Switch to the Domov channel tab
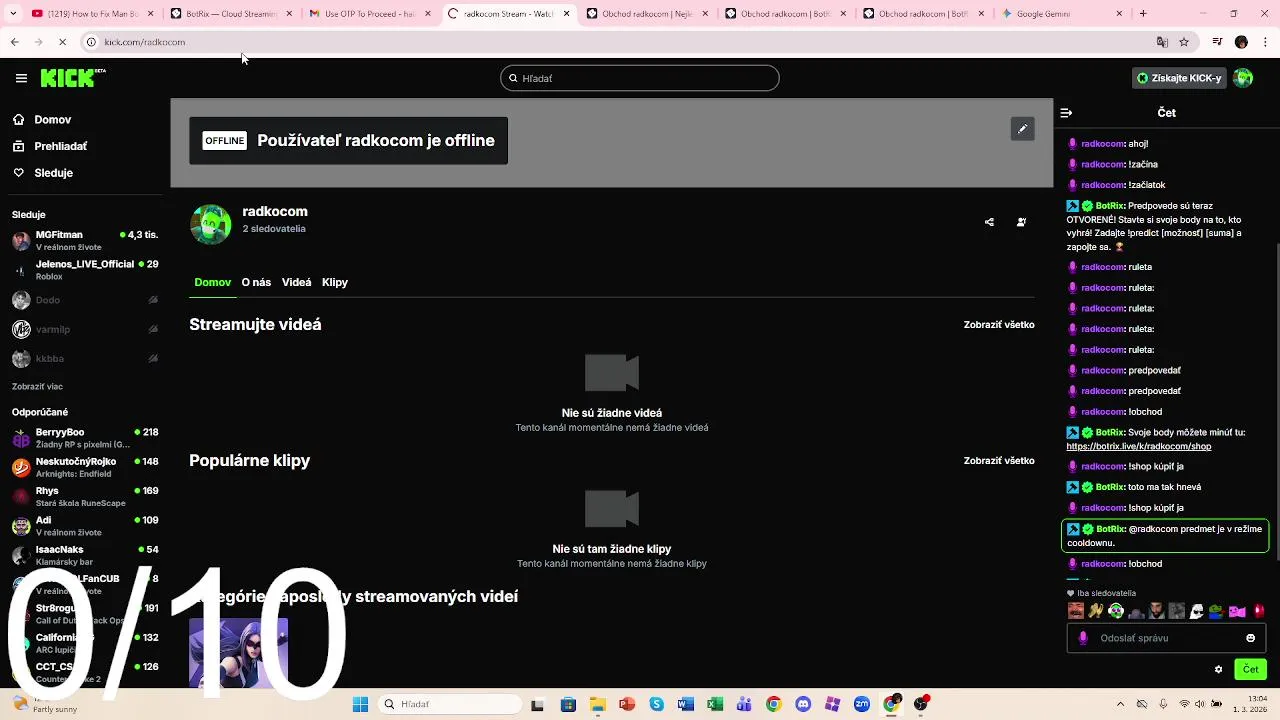 click(212, 283)
